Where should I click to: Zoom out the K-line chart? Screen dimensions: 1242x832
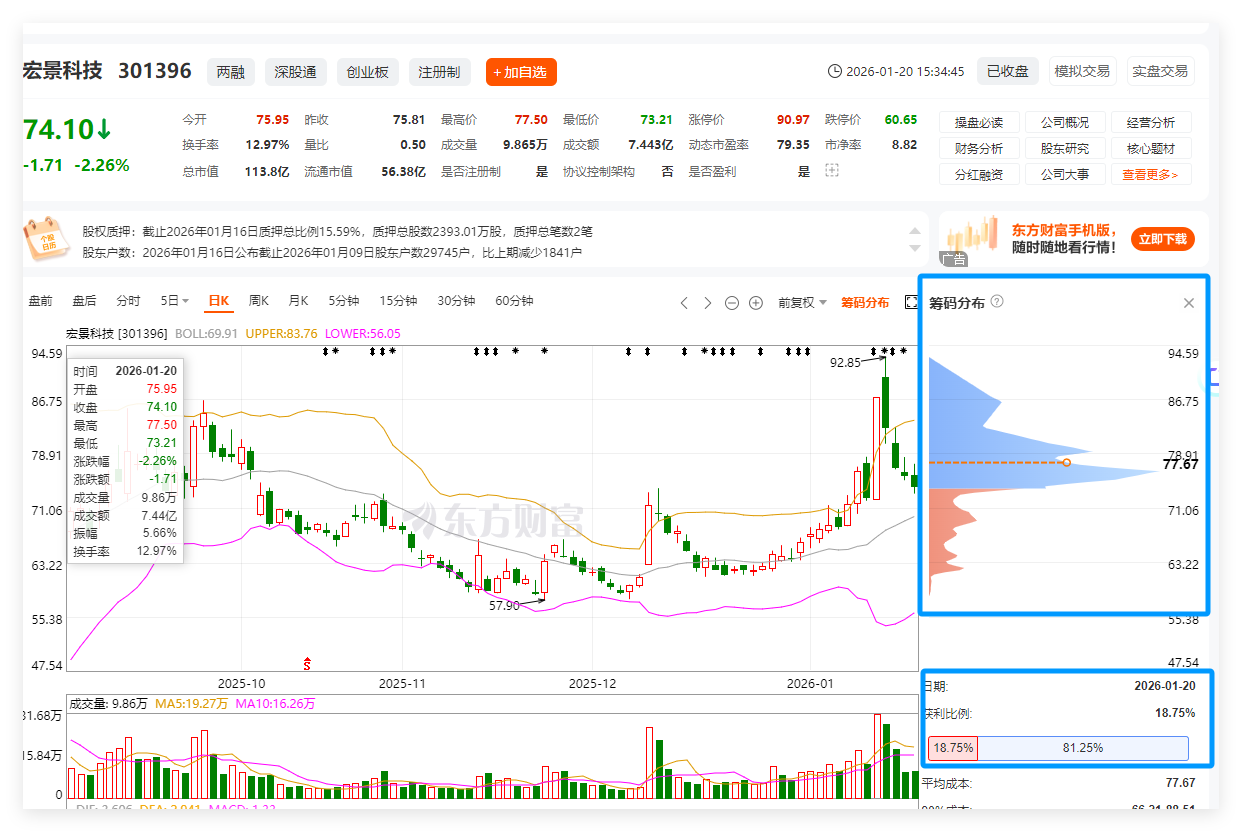(732, 302)
